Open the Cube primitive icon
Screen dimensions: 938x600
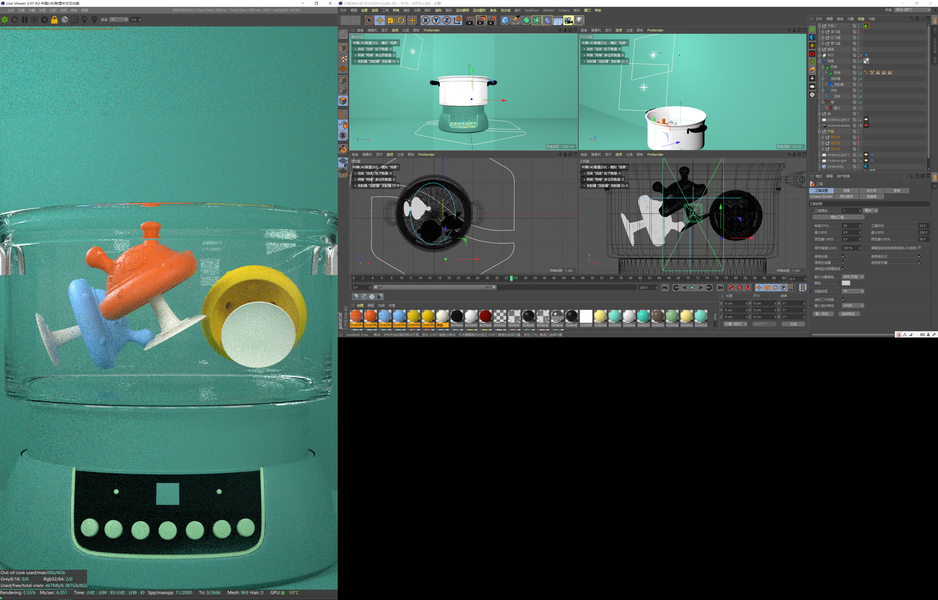505,20
